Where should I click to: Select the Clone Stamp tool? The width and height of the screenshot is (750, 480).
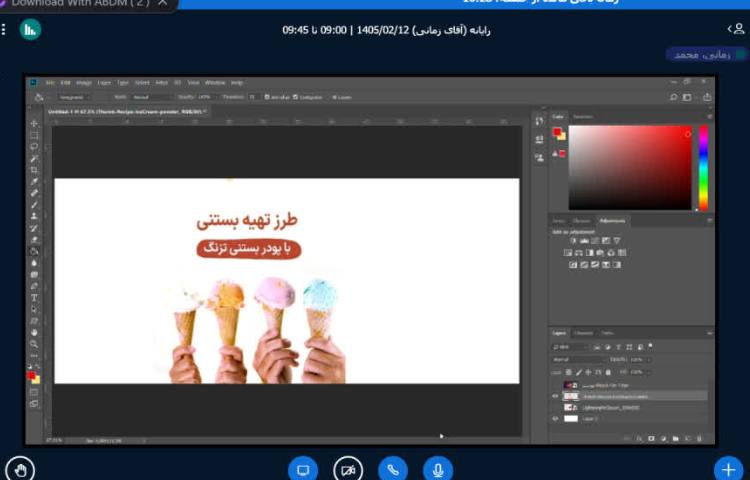(x=34, y=216)
